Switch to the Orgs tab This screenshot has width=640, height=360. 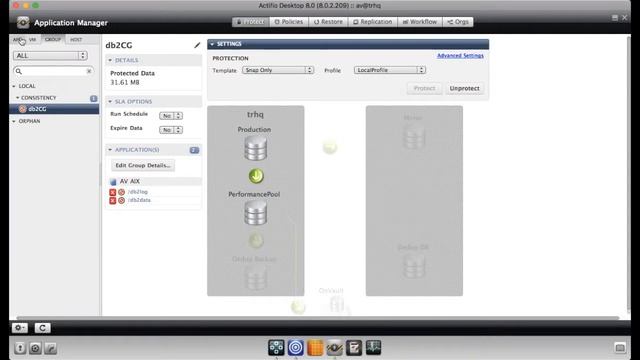[458, 22]
